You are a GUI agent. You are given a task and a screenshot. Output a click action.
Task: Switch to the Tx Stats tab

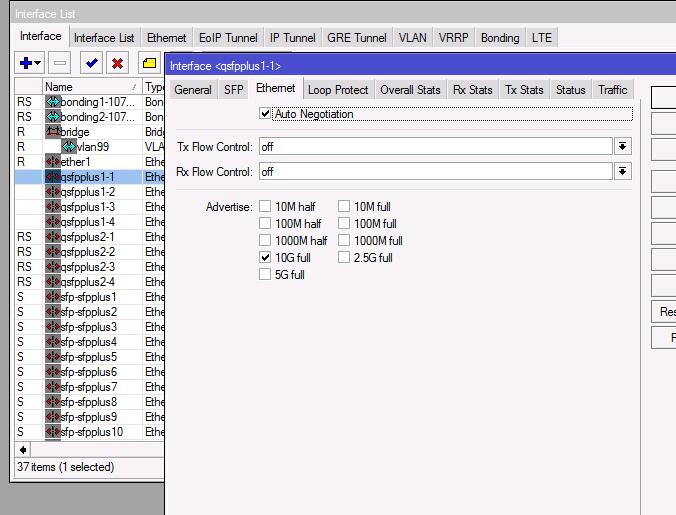click(524, 90)
